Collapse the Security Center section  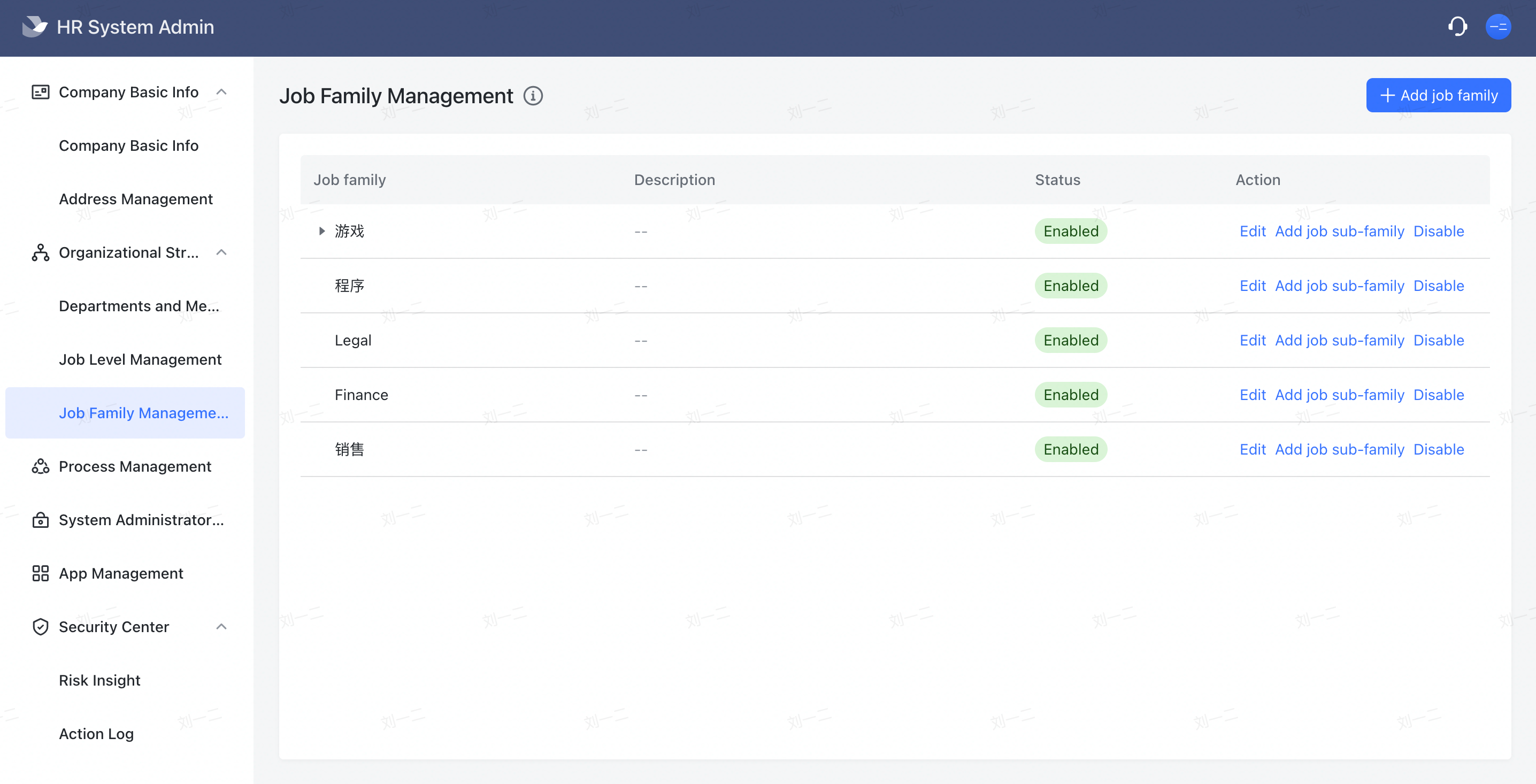tap(222, 627)
